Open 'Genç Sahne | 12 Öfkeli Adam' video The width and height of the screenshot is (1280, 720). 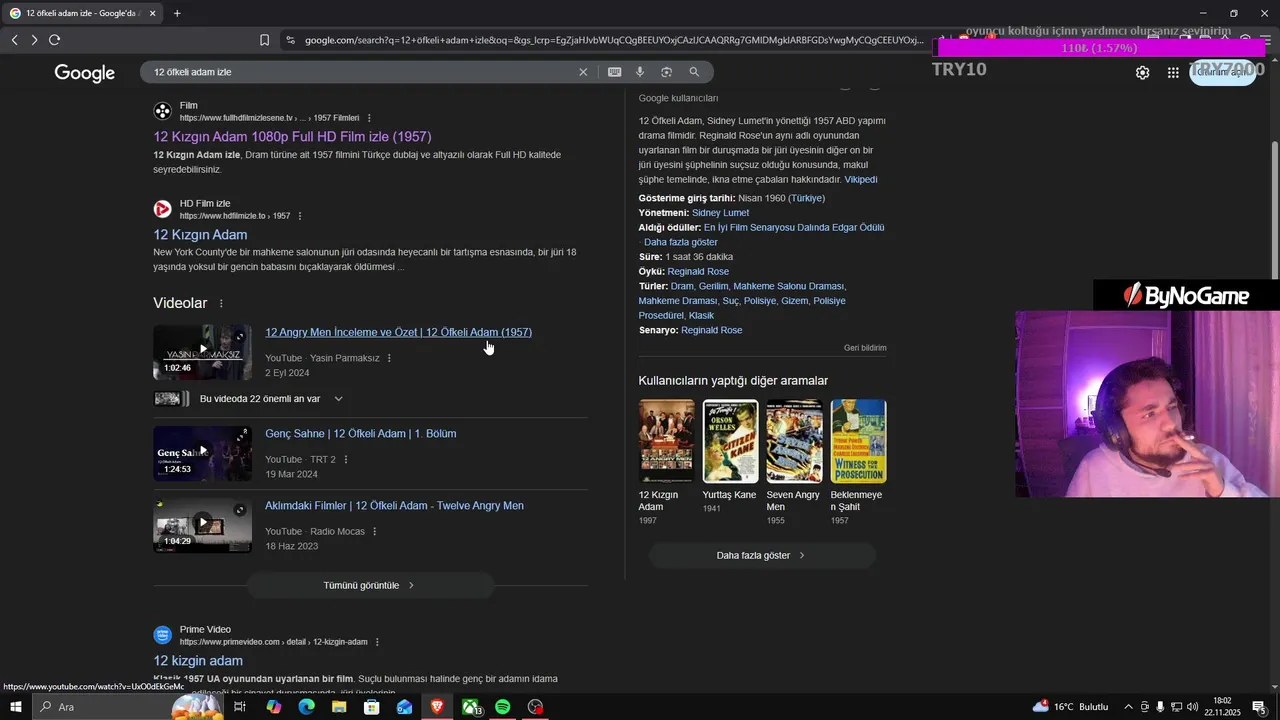coord(360,434)
